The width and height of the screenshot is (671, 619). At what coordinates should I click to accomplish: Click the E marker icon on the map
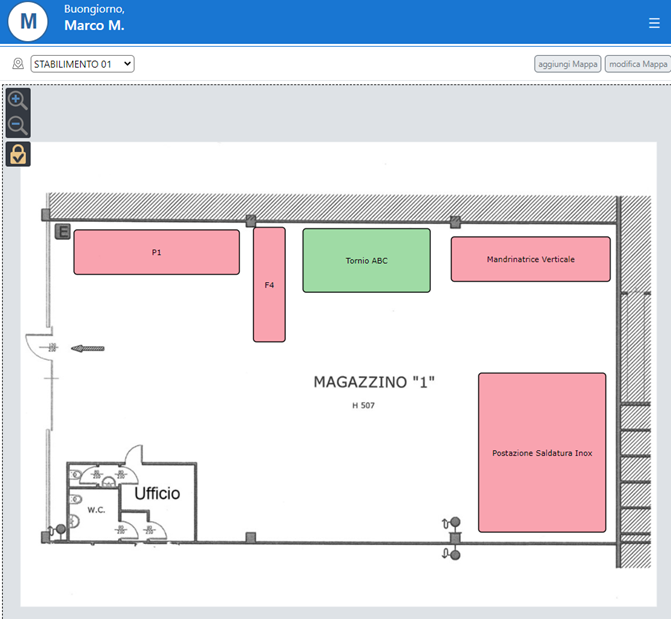pos(62,233)
